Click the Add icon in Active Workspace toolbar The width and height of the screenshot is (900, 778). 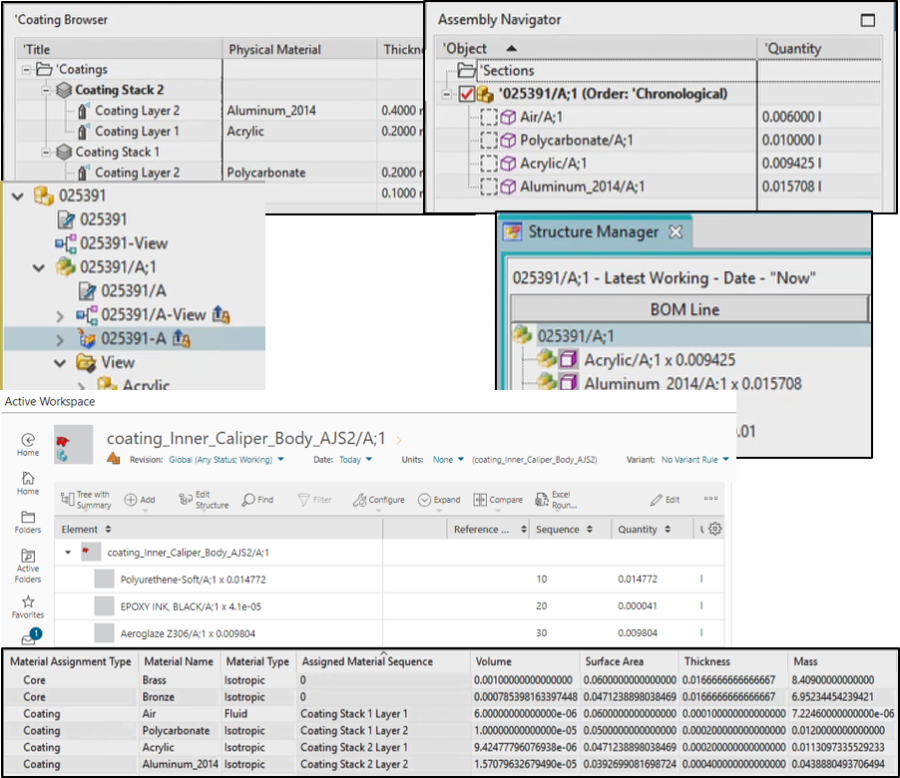click(x=131, y=499)
